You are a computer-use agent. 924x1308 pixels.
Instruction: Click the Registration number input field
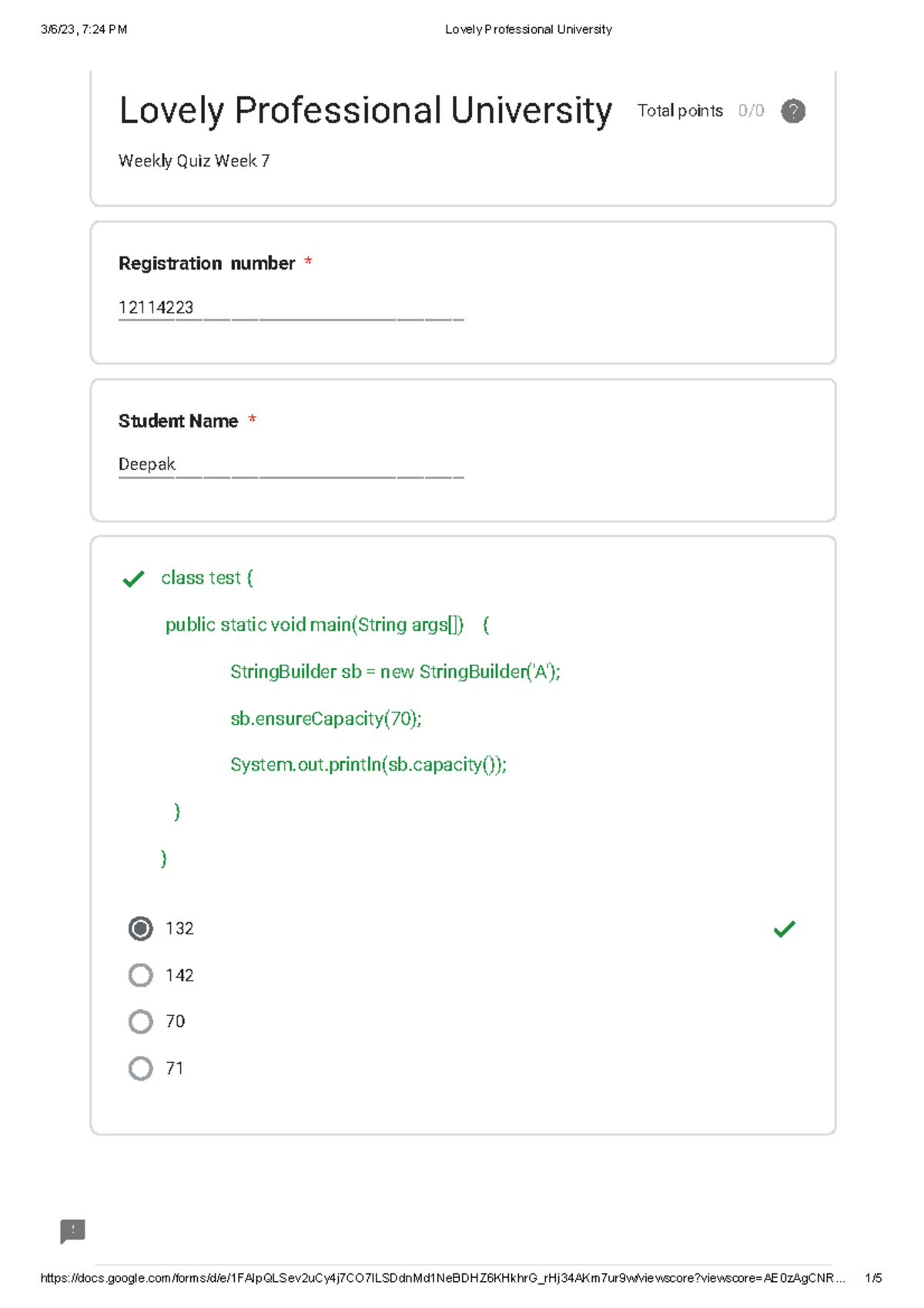point(290,308)
